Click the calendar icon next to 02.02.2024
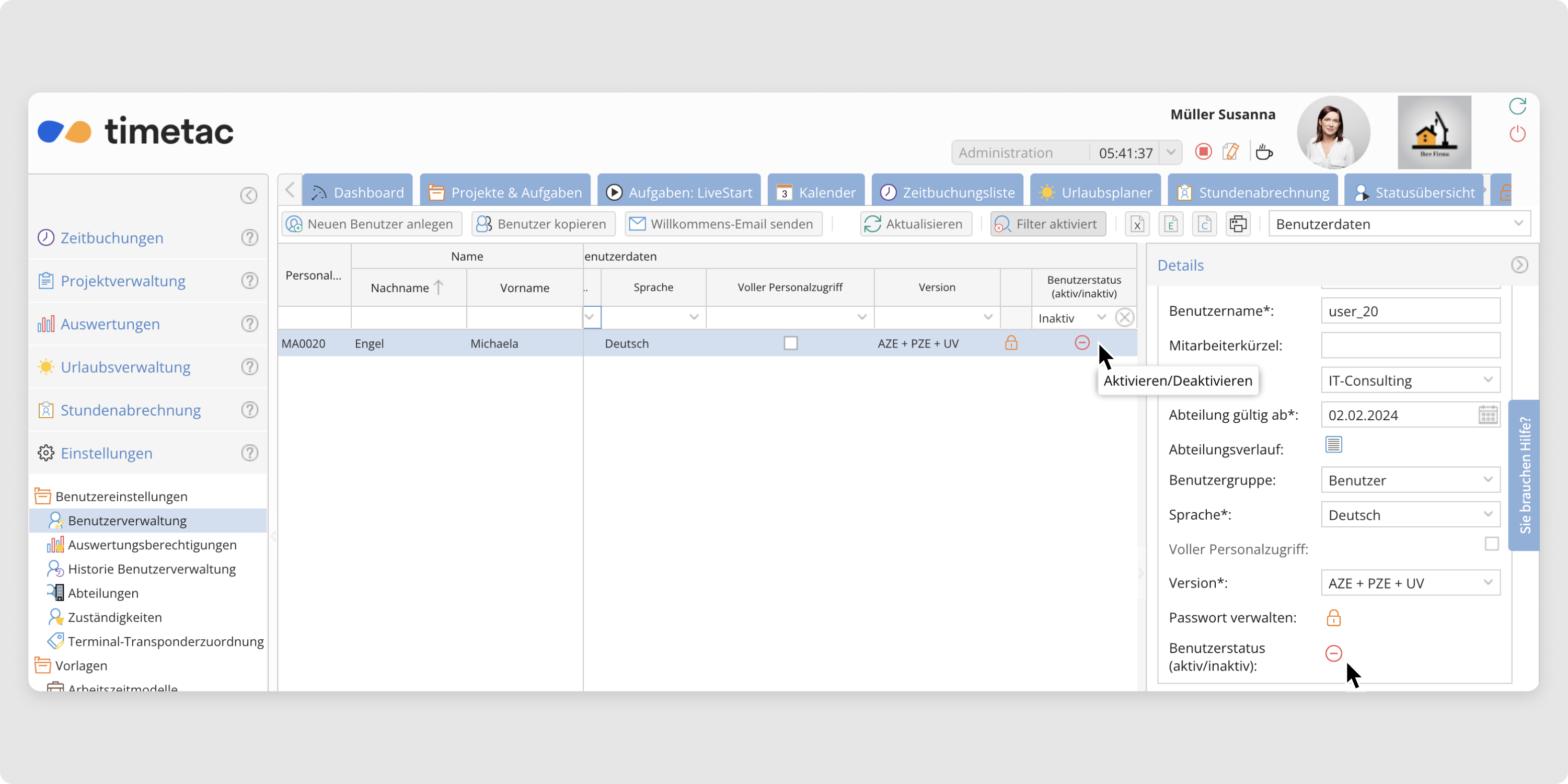The height and width of the screenshot is (784, 1568). 1488,415
